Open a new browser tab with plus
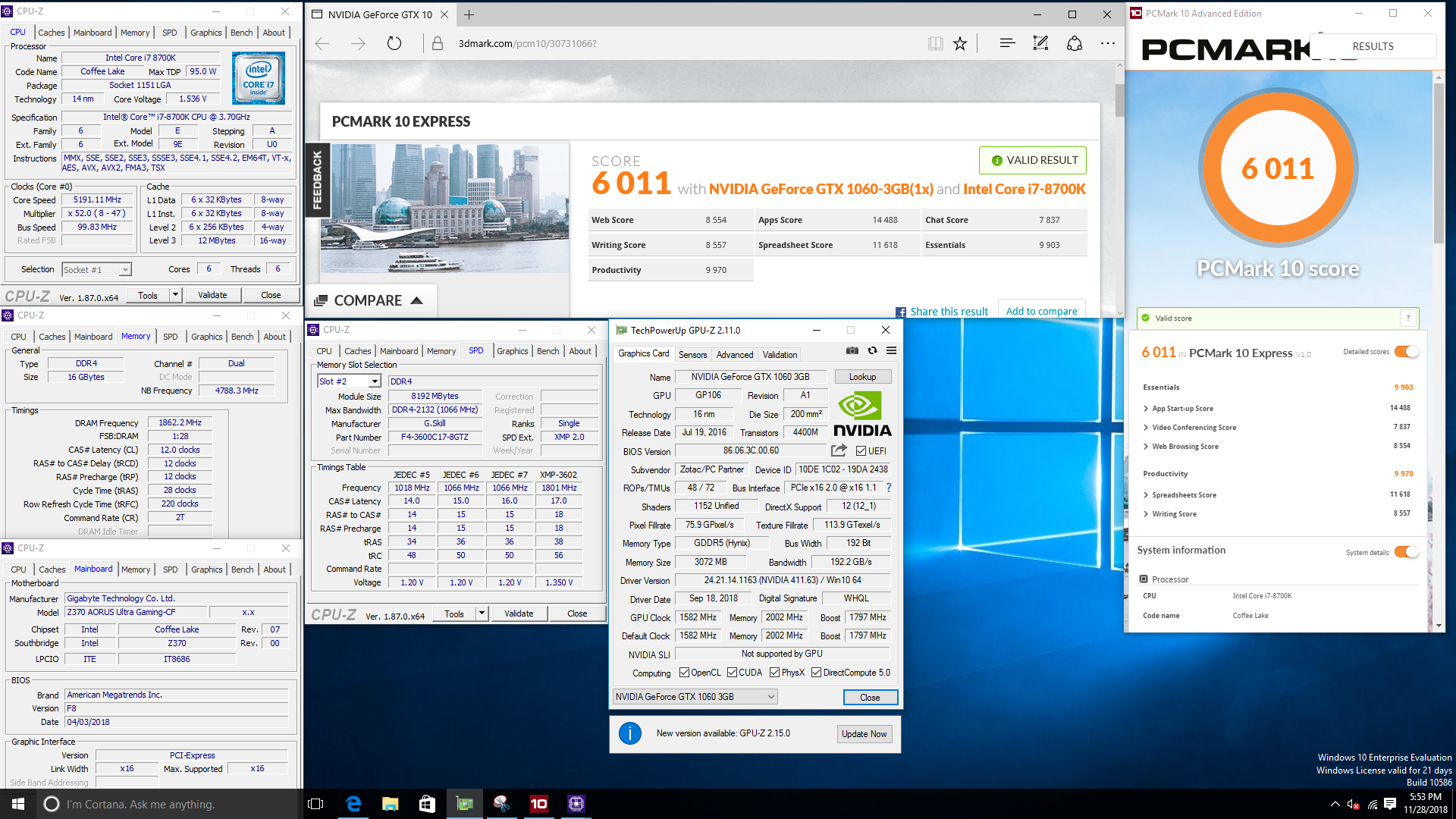The width and height of the screenshot is (1456, 819). coord(469,14)
